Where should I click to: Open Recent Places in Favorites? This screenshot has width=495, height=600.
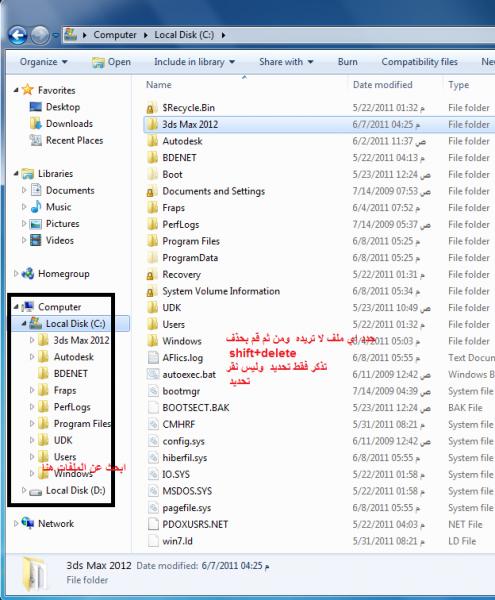click(x=75, y=140)
